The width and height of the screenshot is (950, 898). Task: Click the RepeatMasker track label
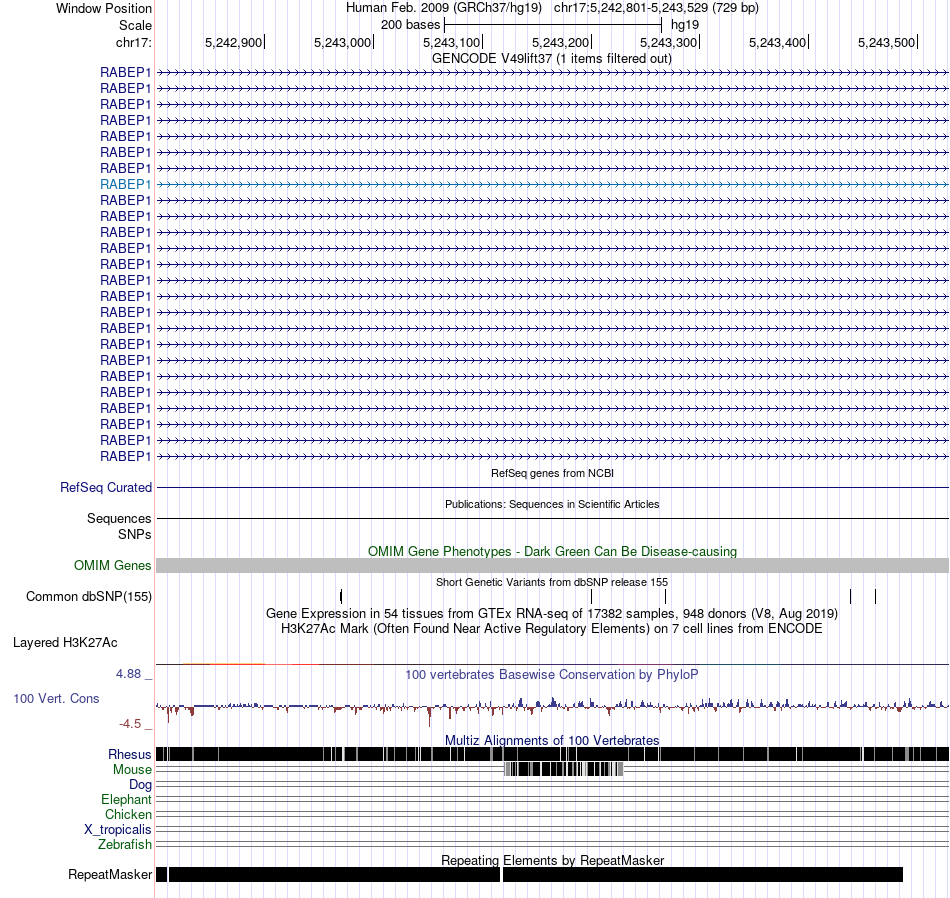(110, 874)
